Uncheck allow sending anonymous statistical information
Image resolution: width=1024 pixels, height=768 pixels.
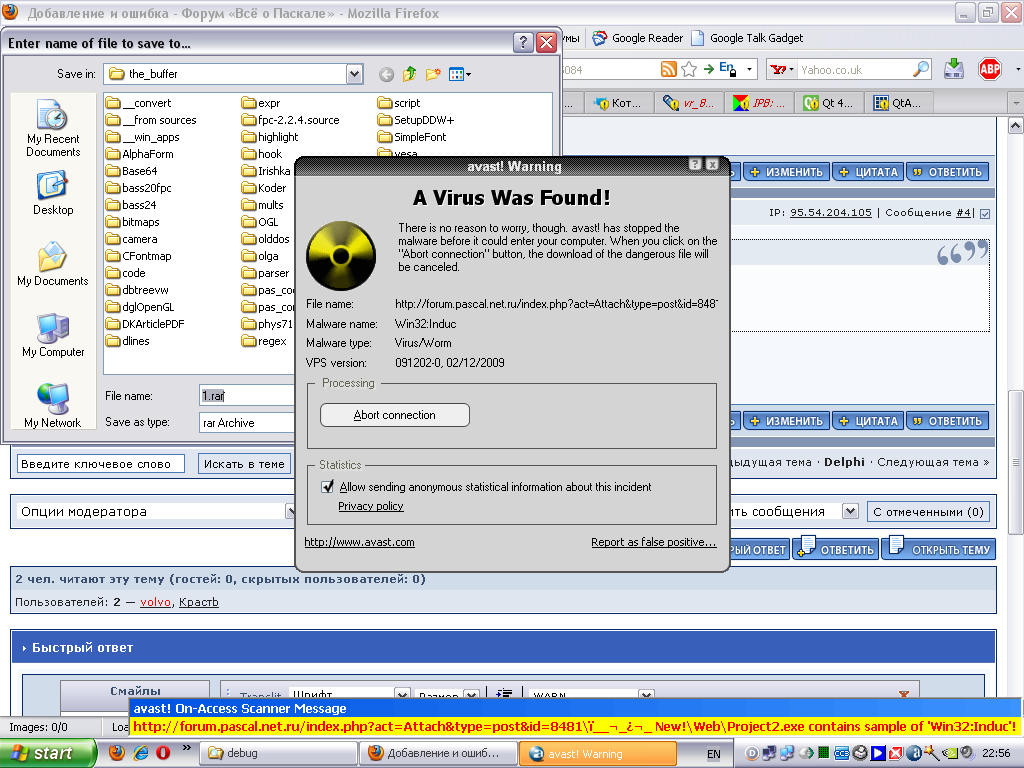327,487
